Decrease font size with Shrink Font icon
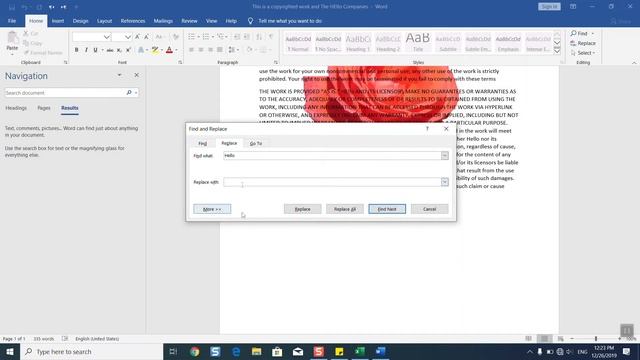Screen dimensions: 640x360 (147, 37)
